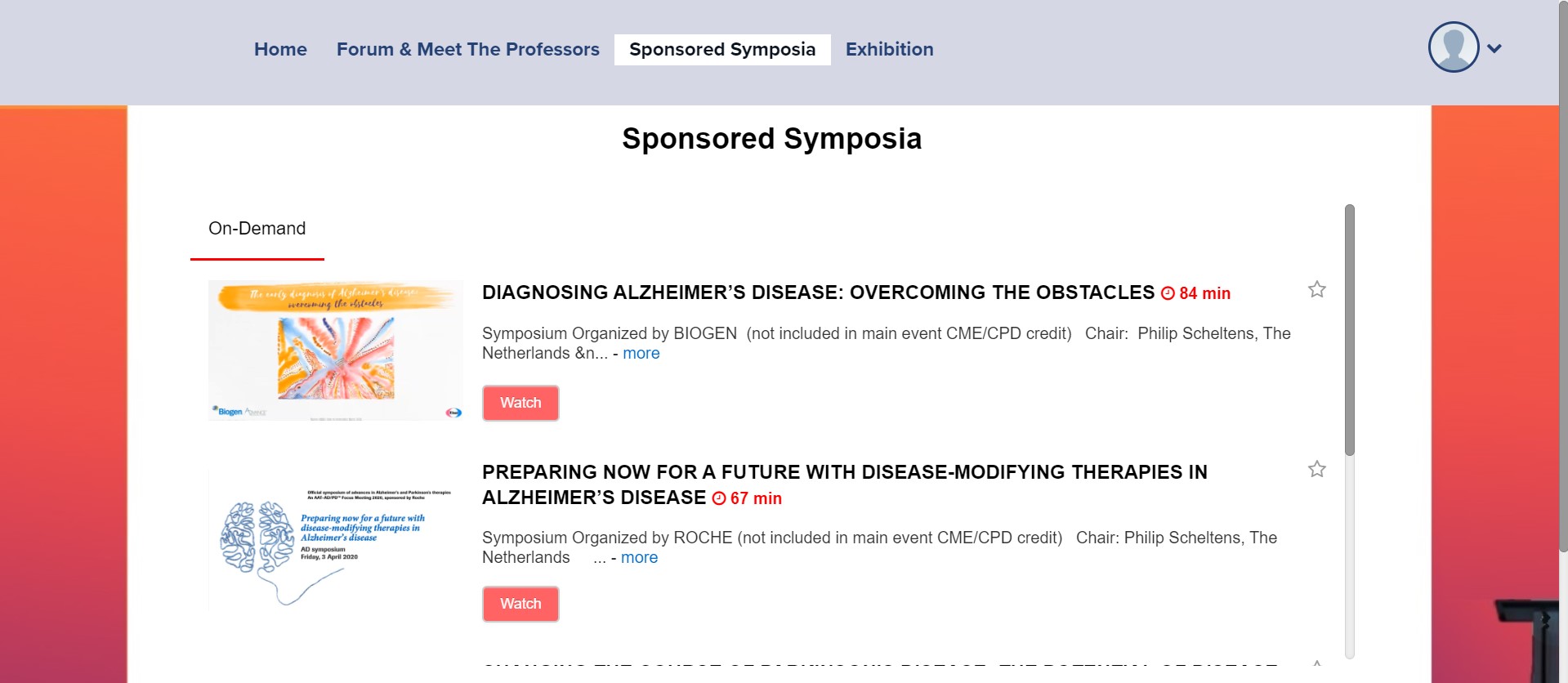Select the Sponsored Symposia nav tab
Screen dimensions: 1568x683
click(x=721, y=50)
